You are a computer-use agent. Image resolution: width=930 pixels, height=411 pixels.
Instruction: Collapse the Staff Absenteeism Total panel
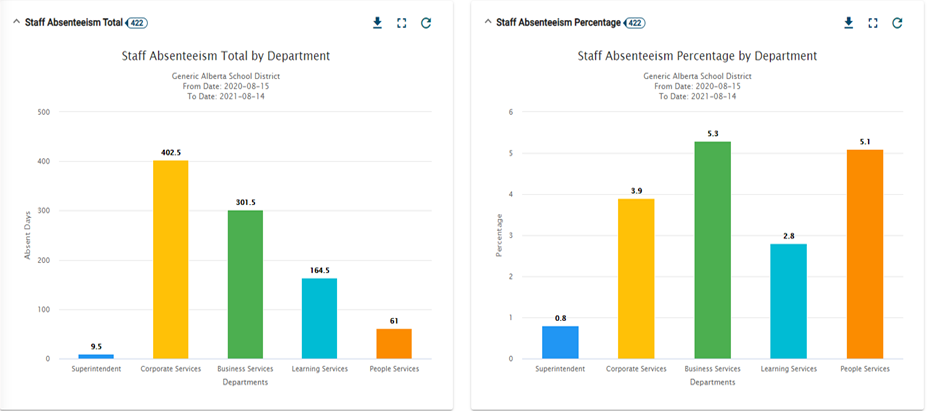(15, 22)
